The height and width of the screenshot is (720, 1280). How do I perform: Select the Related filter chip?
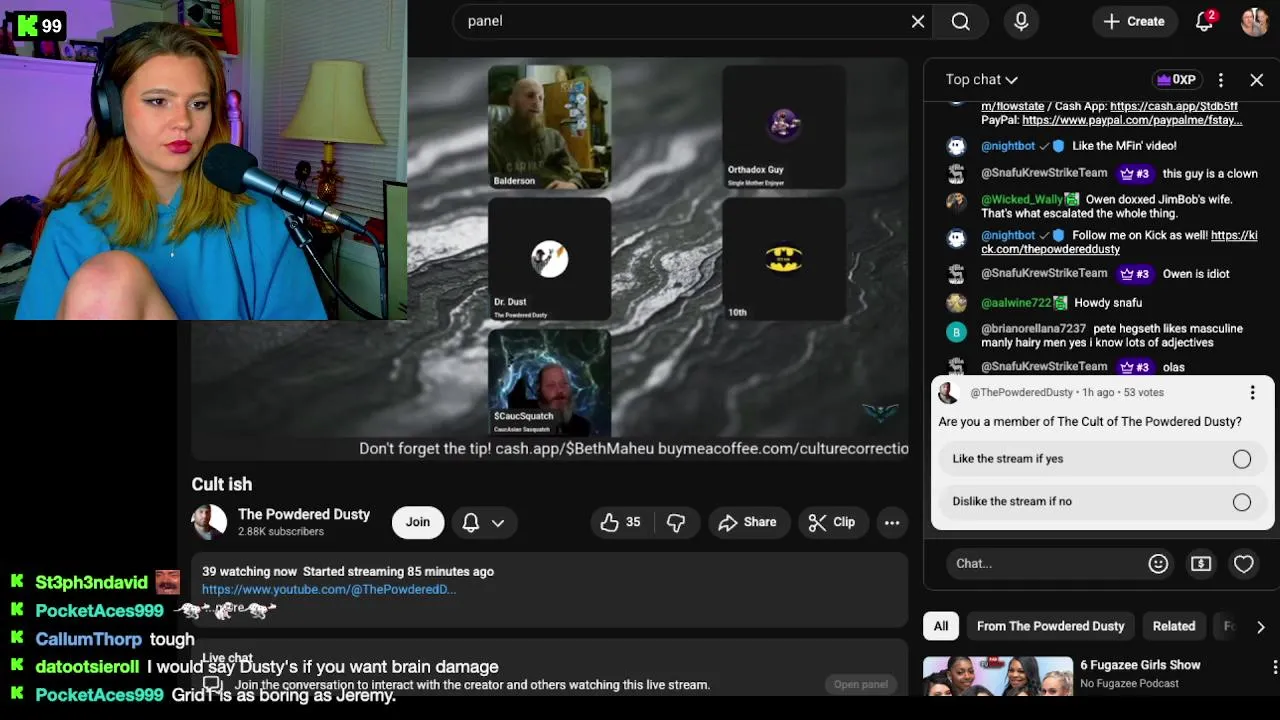click(1174, 626)
